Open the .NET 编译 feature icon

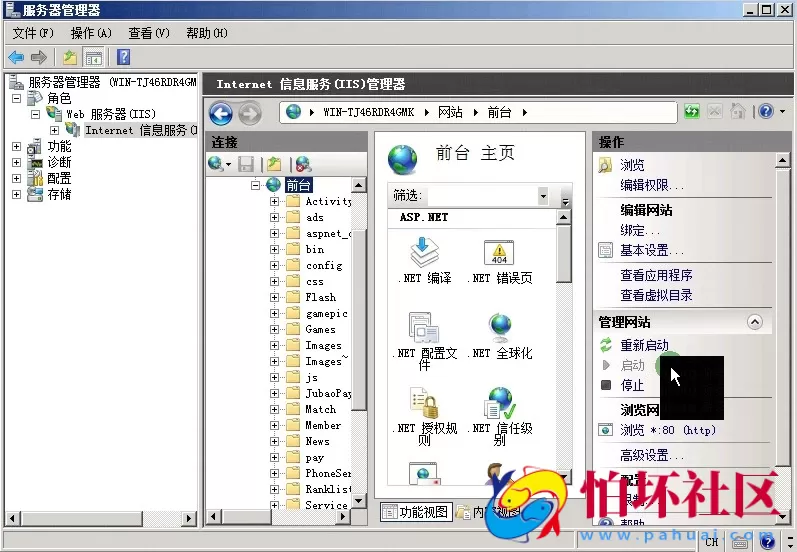click(x=424, y=254)
